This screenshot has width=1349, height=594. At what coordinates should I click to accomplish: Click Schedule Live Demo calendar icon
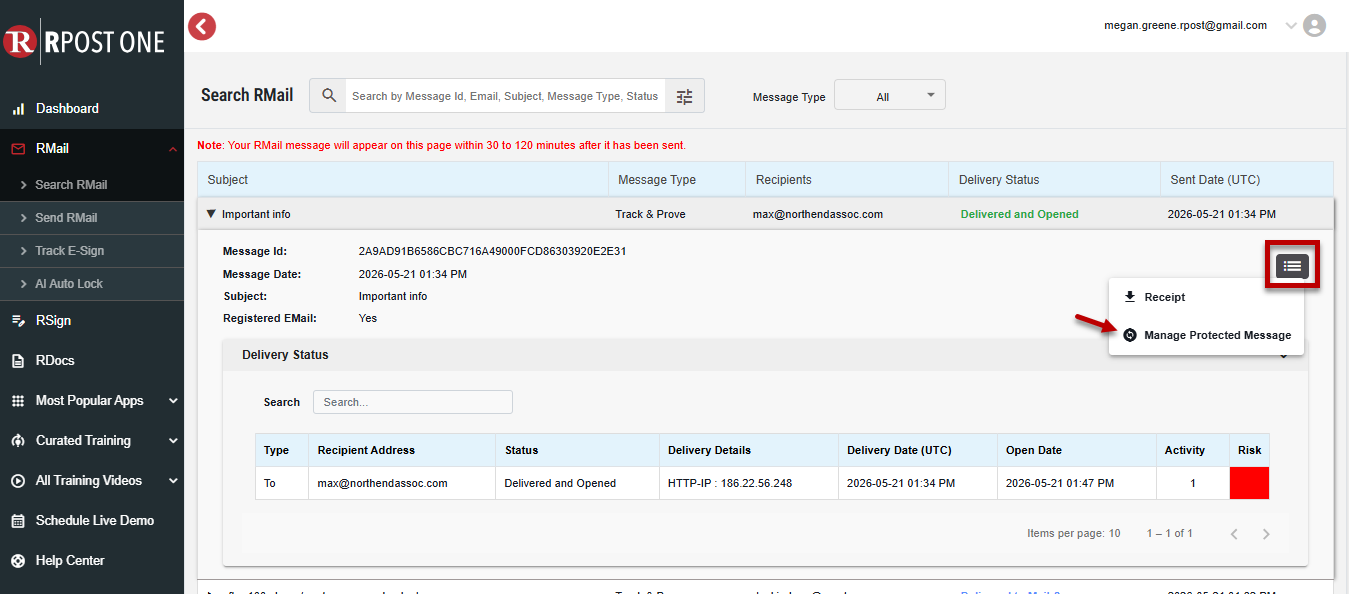[18, 520]
